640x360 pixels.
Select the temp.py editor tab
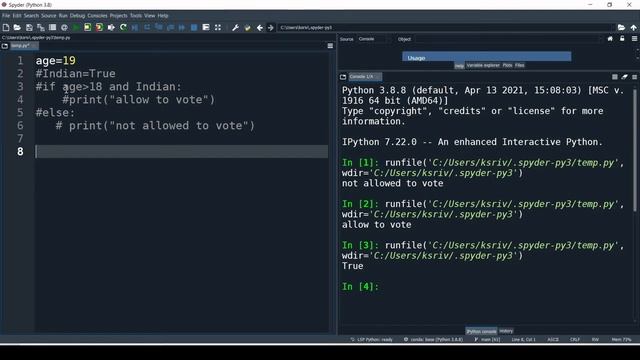pos(24,46)
